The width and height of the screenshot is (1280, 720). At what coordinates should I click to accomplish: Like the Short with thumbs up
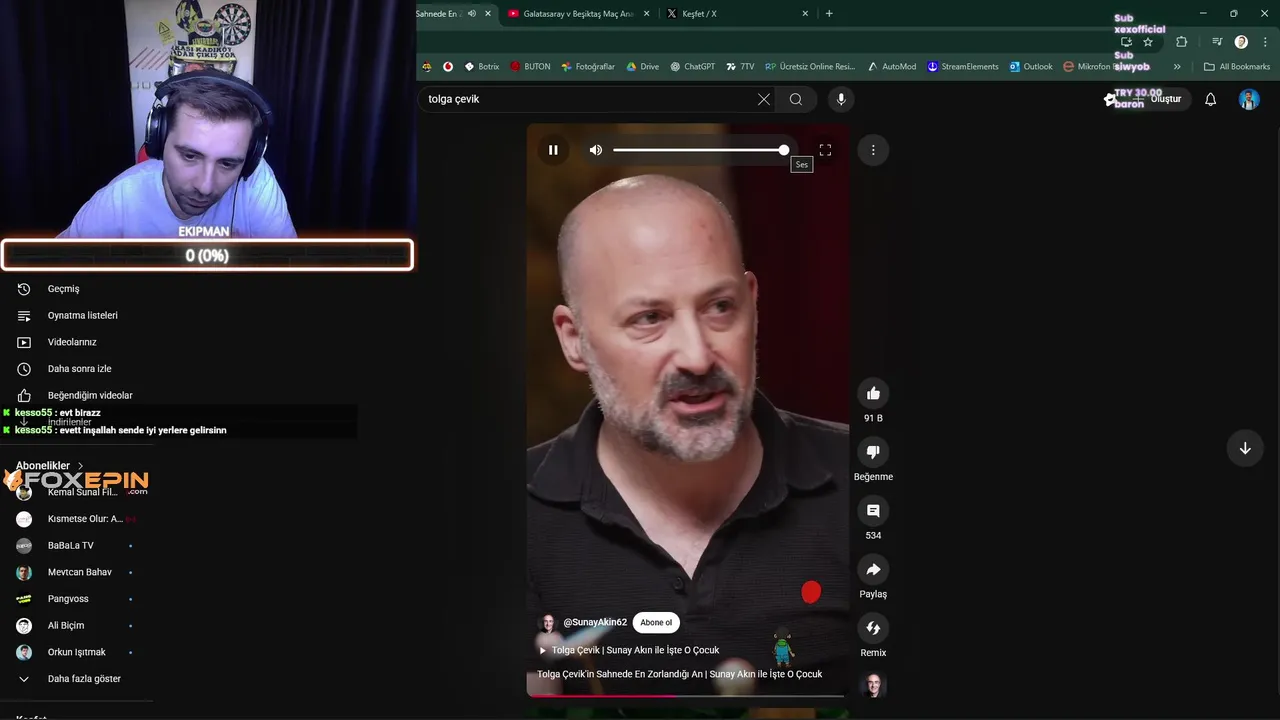[873, 394]
